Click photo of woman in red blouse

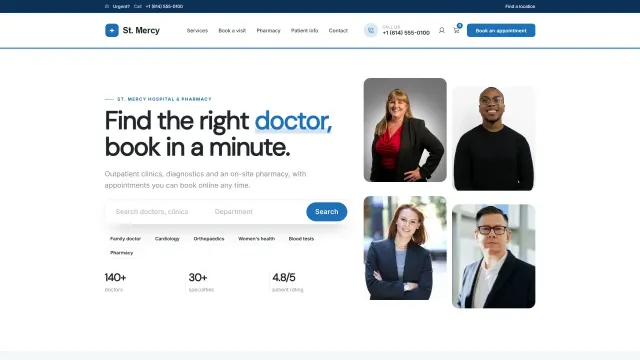(x=405, y=130)
